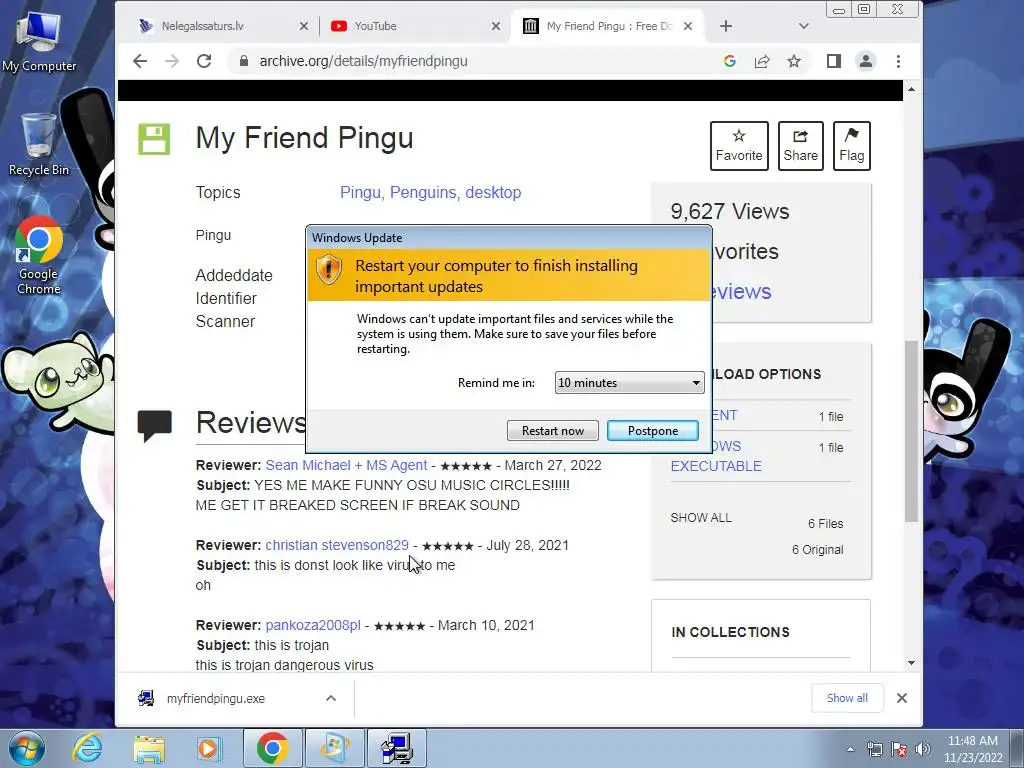The height and width of the screenshot is (768, 1024).
Task: Reload the archive.org page
Action: [204, 61]
